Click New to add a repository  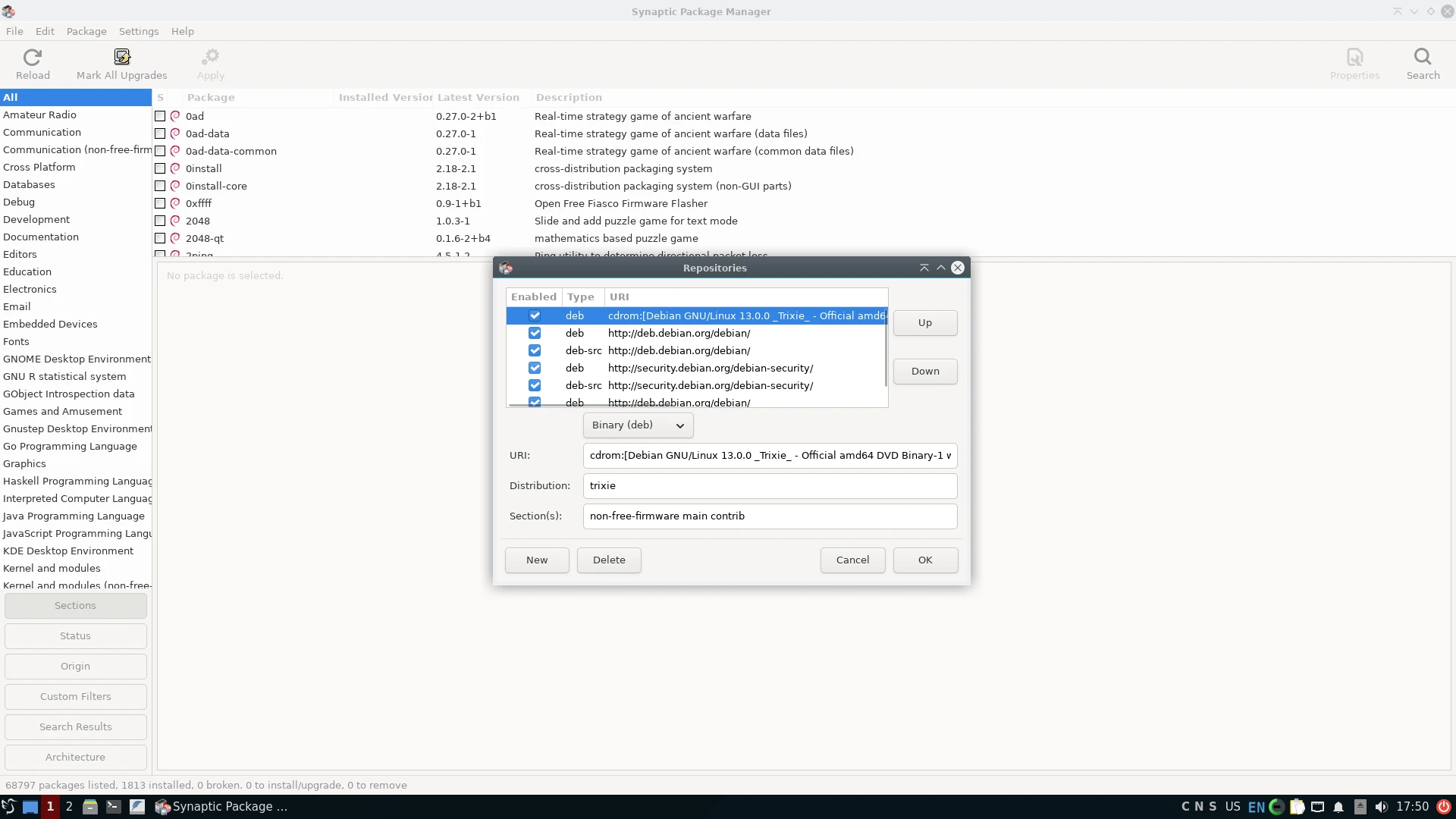tap(536, 560)
